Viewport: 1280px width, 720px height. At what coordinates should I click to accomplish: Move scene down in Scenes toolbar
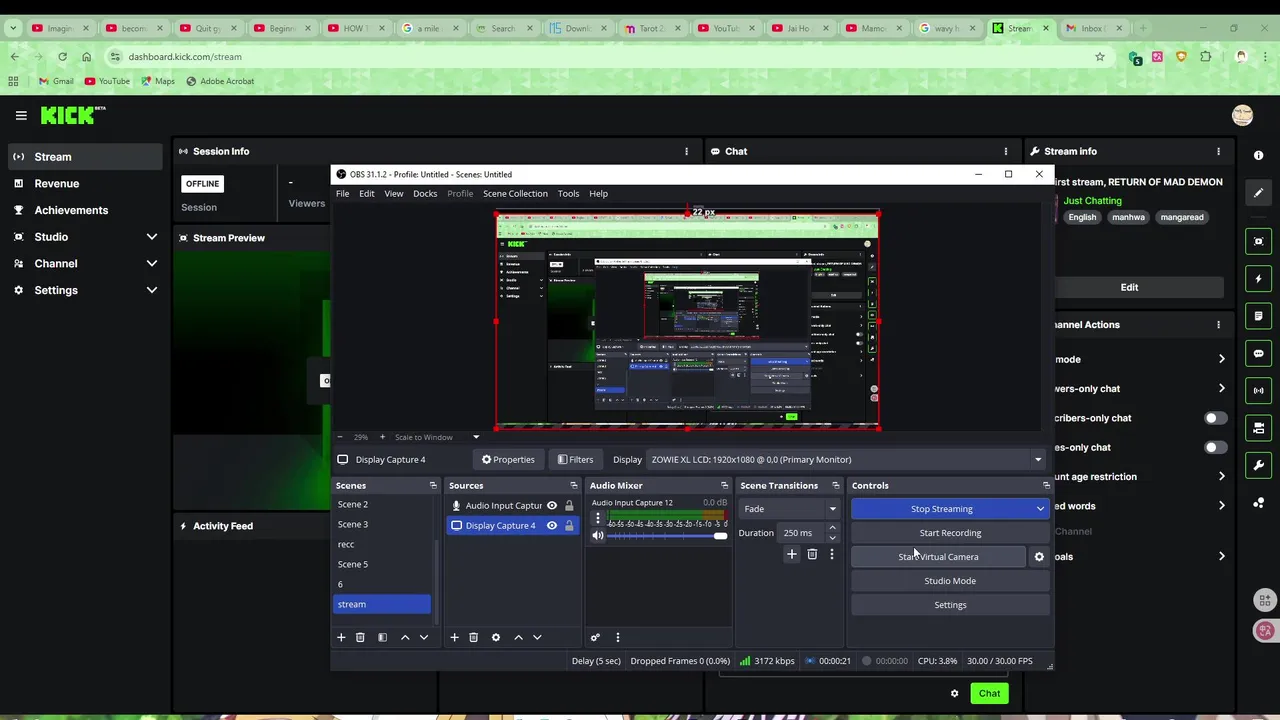pos(424,637)
